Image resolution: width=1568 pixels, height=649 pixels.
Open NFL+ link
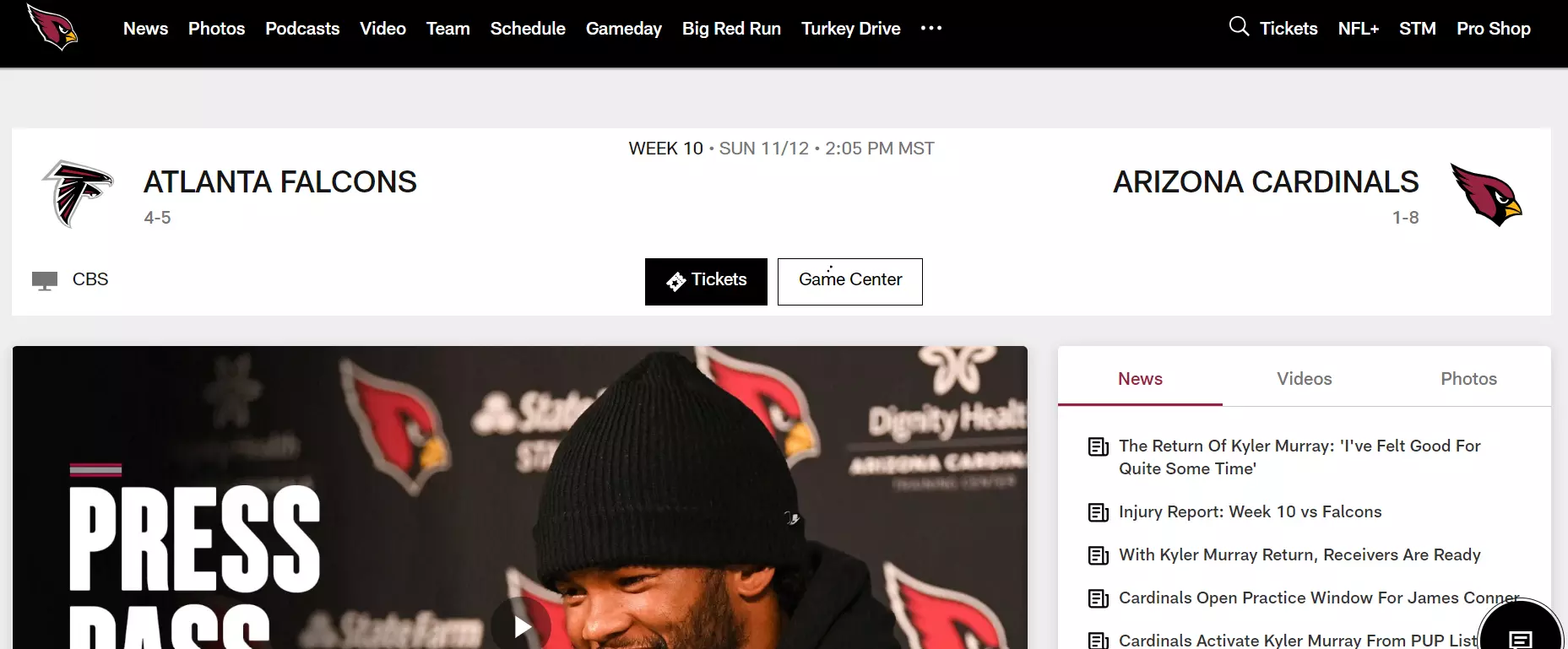1358,29
